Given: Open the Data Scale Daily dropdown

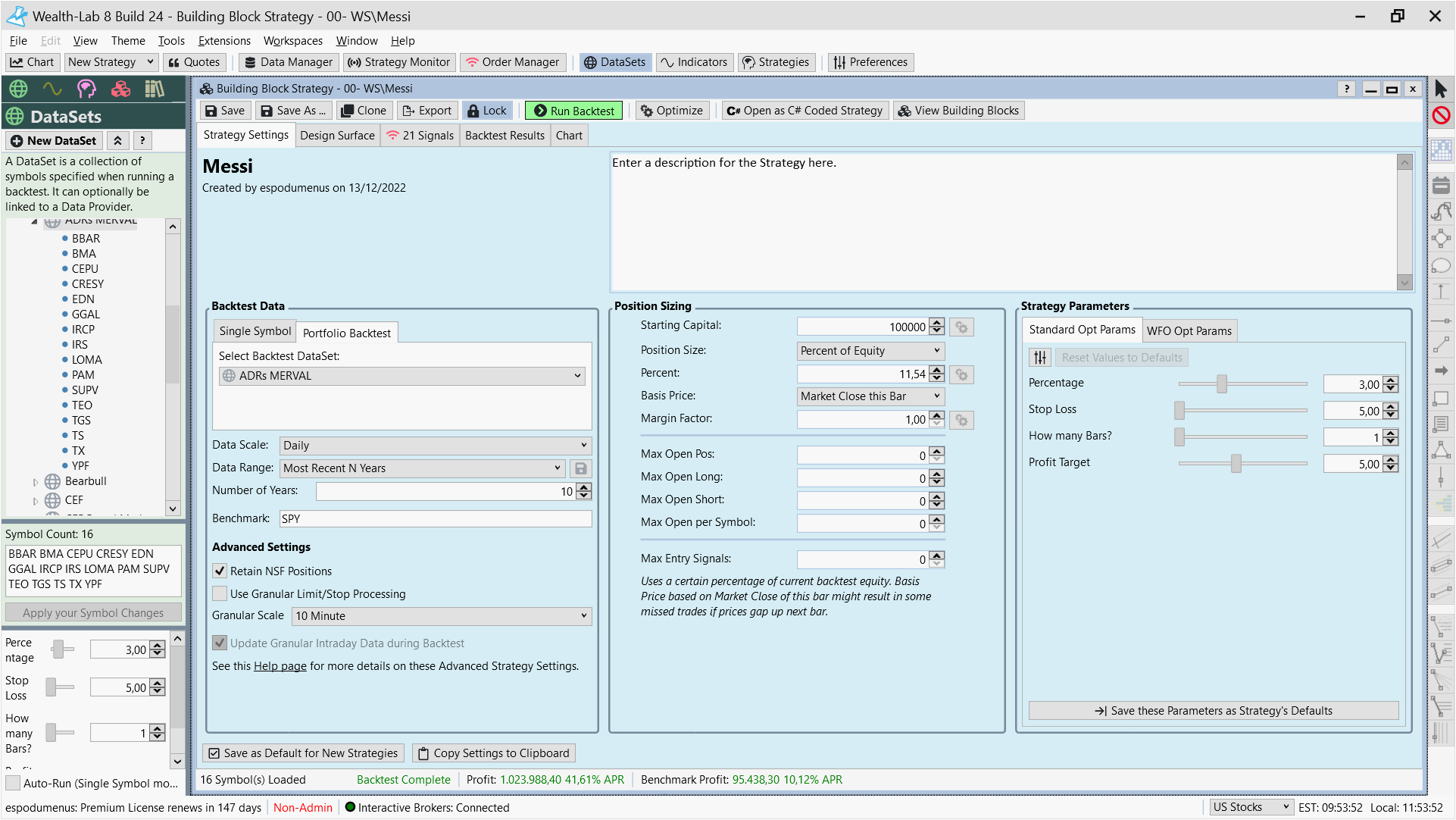Looking at the screenshot, I should pos(435,446).
